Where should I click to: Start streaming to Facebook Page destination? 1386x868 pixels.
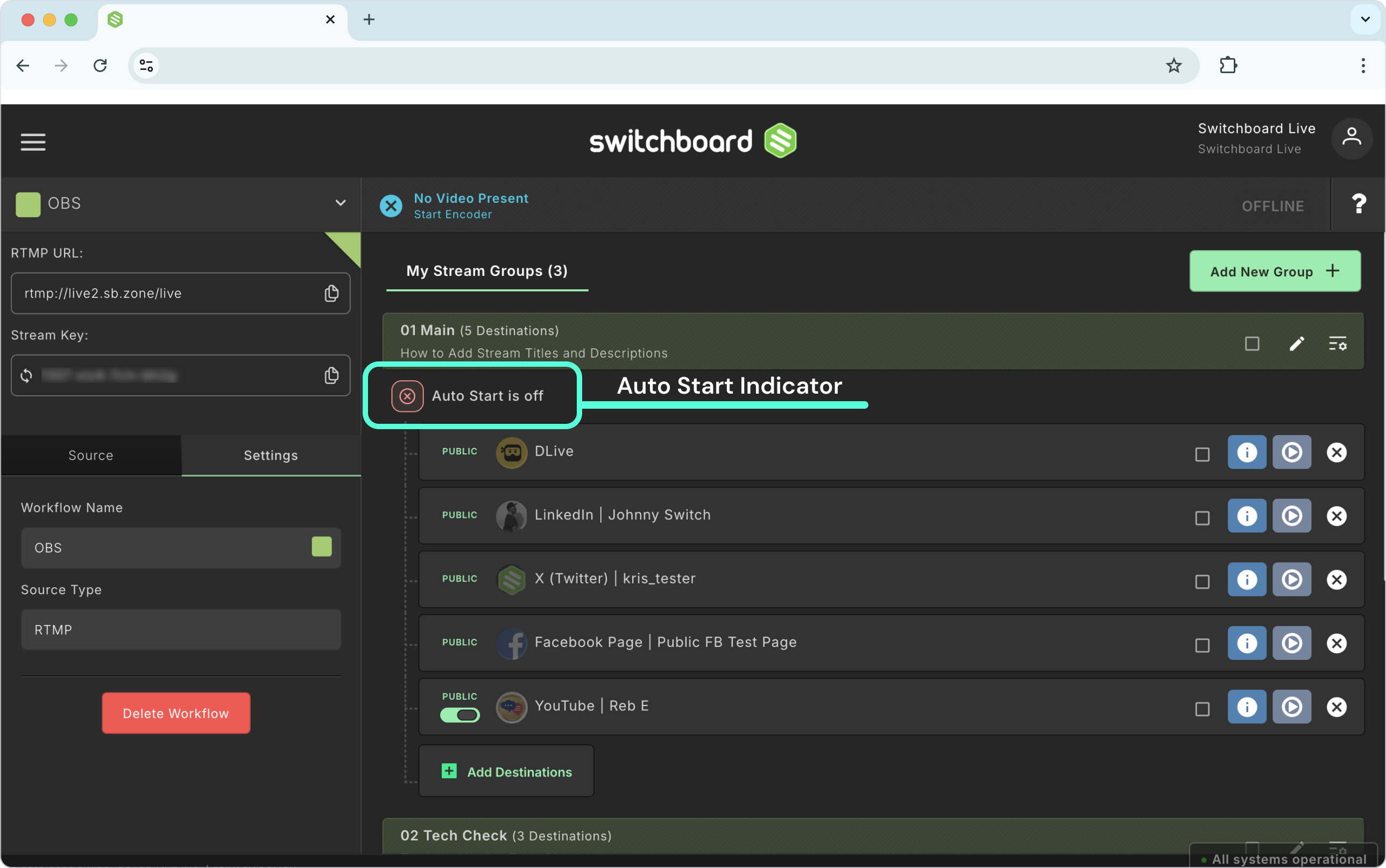tap(1291, 644)
